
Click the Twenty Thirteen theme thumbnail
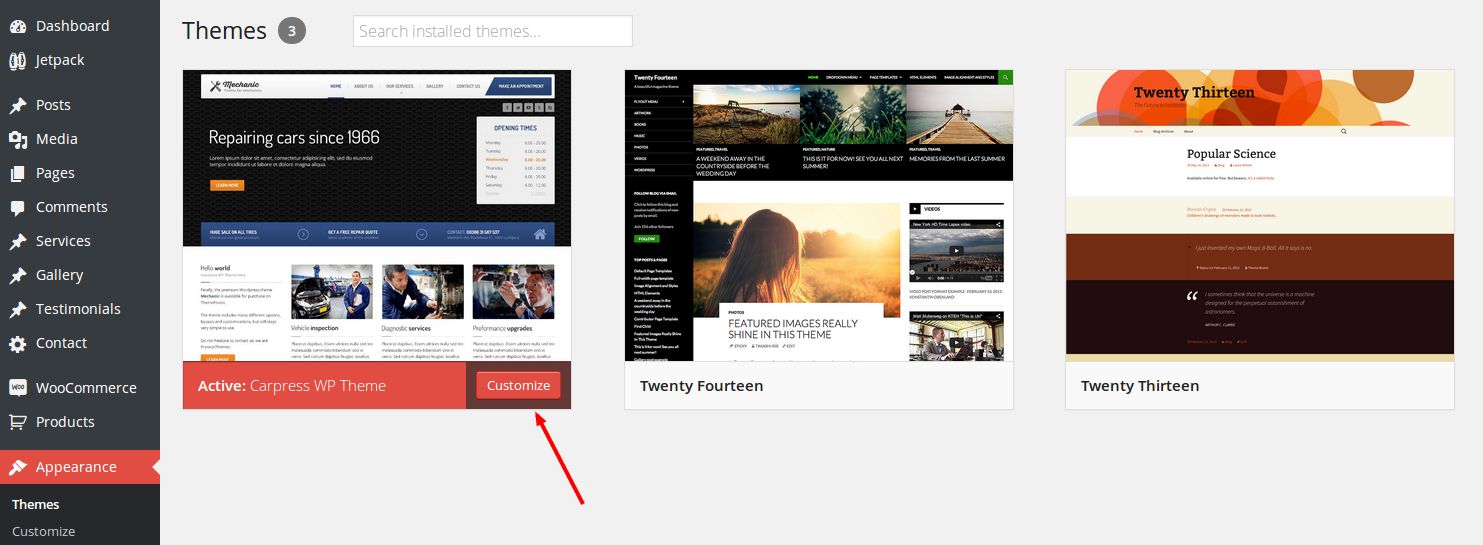coord(1260,215)
